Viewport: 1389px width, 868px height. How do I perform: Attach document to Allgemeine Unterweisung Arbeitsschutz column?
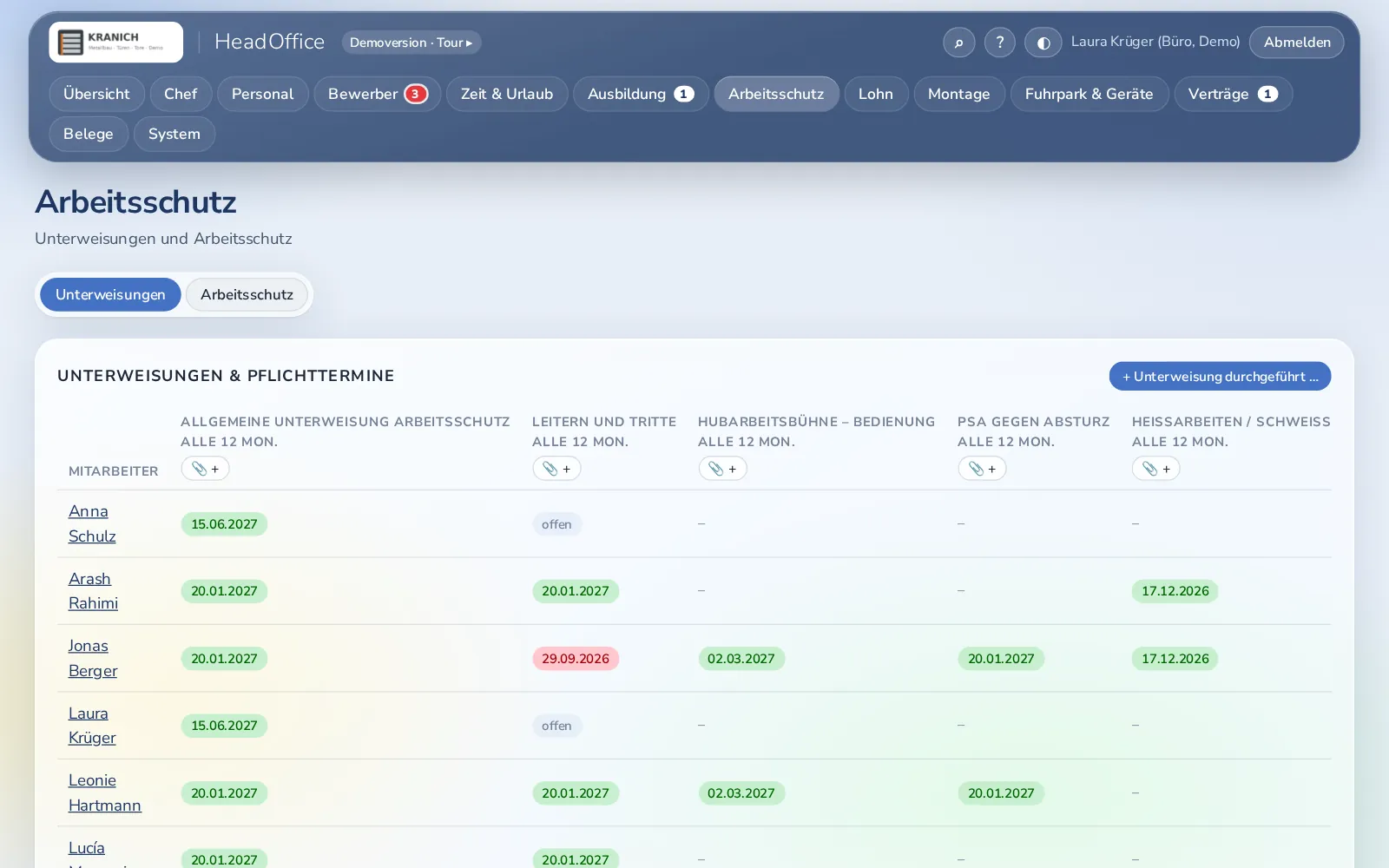[x=205, y=469]
